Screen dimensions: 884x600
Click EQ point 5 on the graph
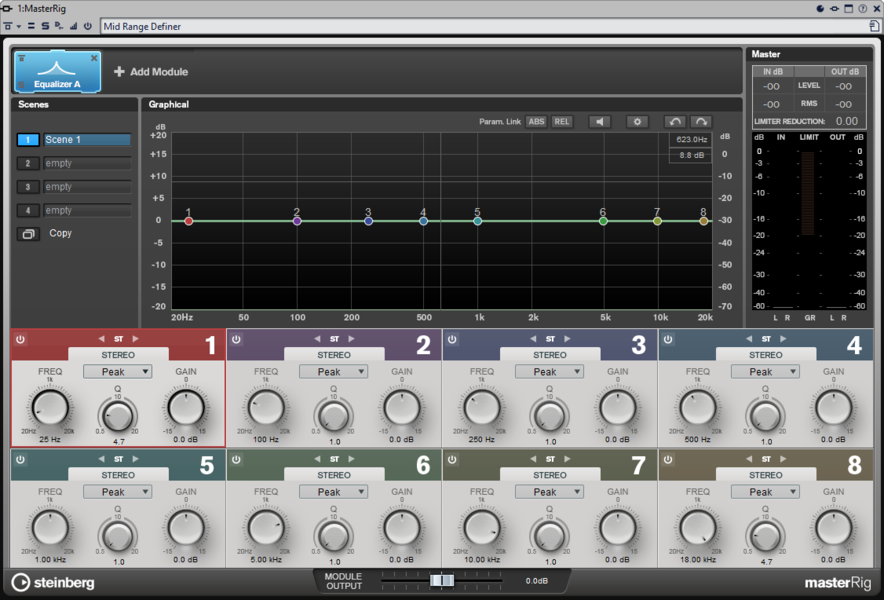coord(478,221)
